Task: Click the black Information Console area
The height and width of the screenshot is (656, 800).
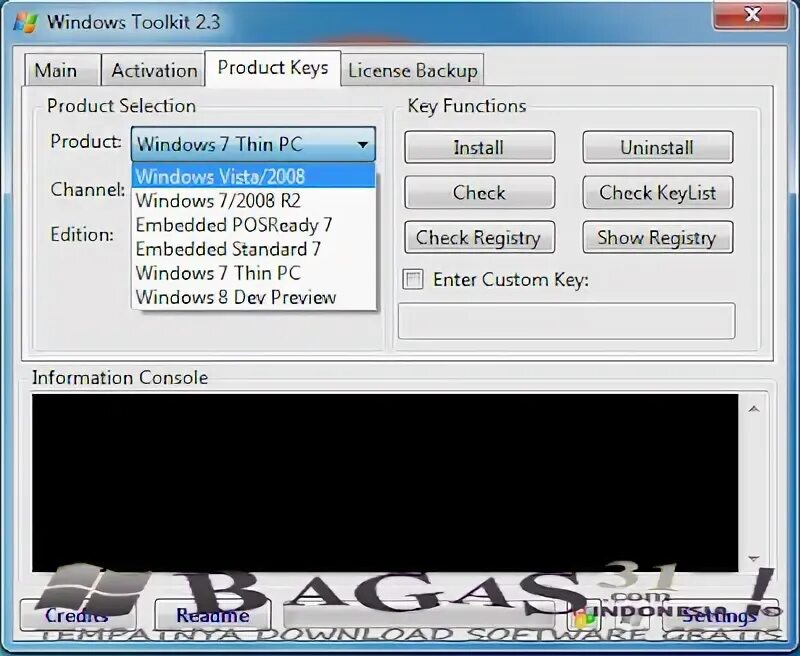Action: (x=385, y=483)
